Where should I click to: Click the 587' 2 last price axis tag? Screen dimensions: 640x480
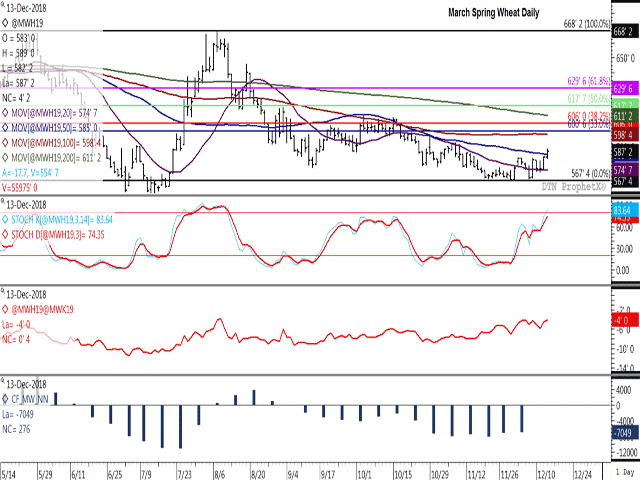(625, 152)
